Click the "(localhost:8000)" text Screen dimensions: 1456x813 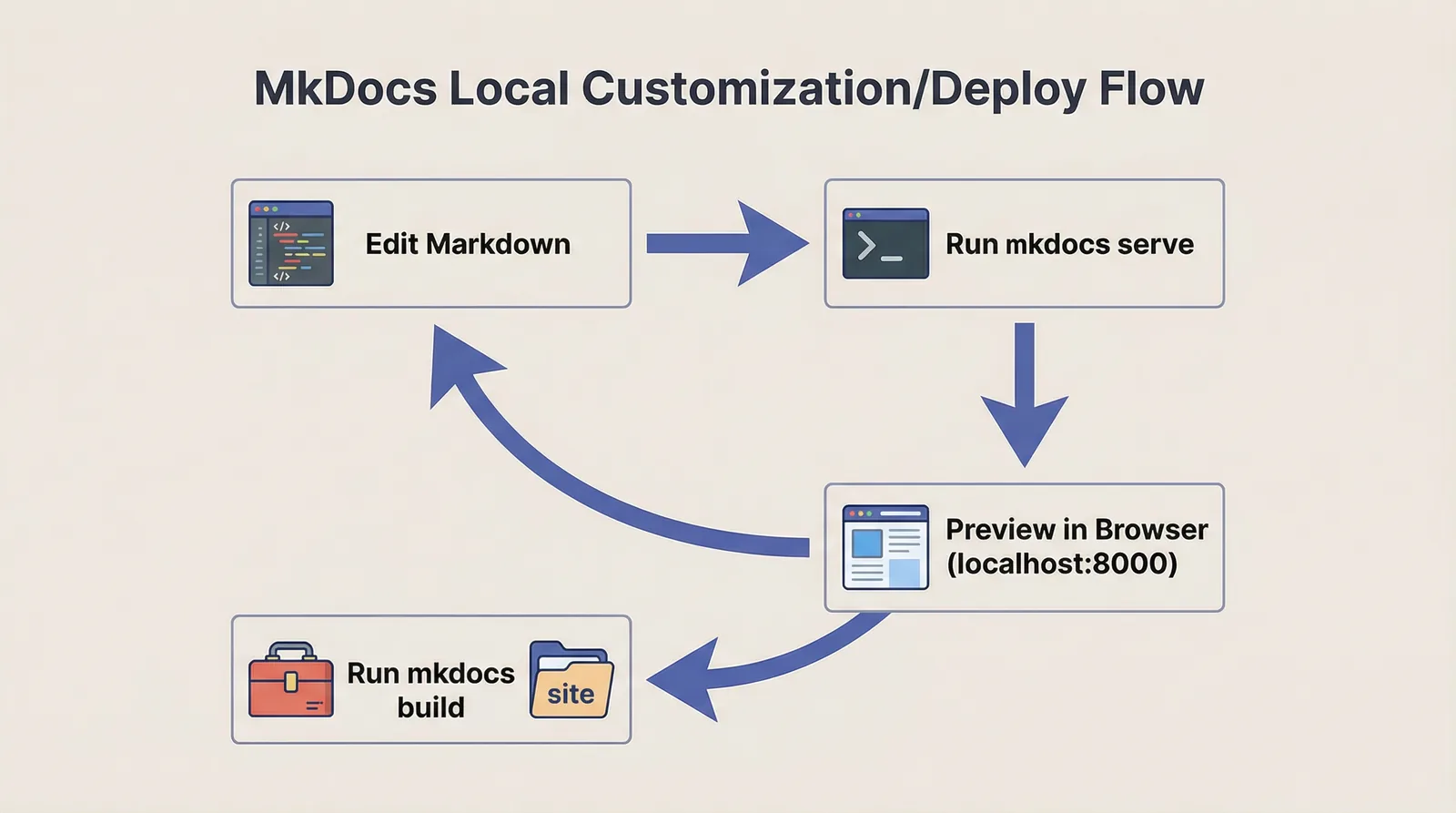click(x=1062, y=564)
